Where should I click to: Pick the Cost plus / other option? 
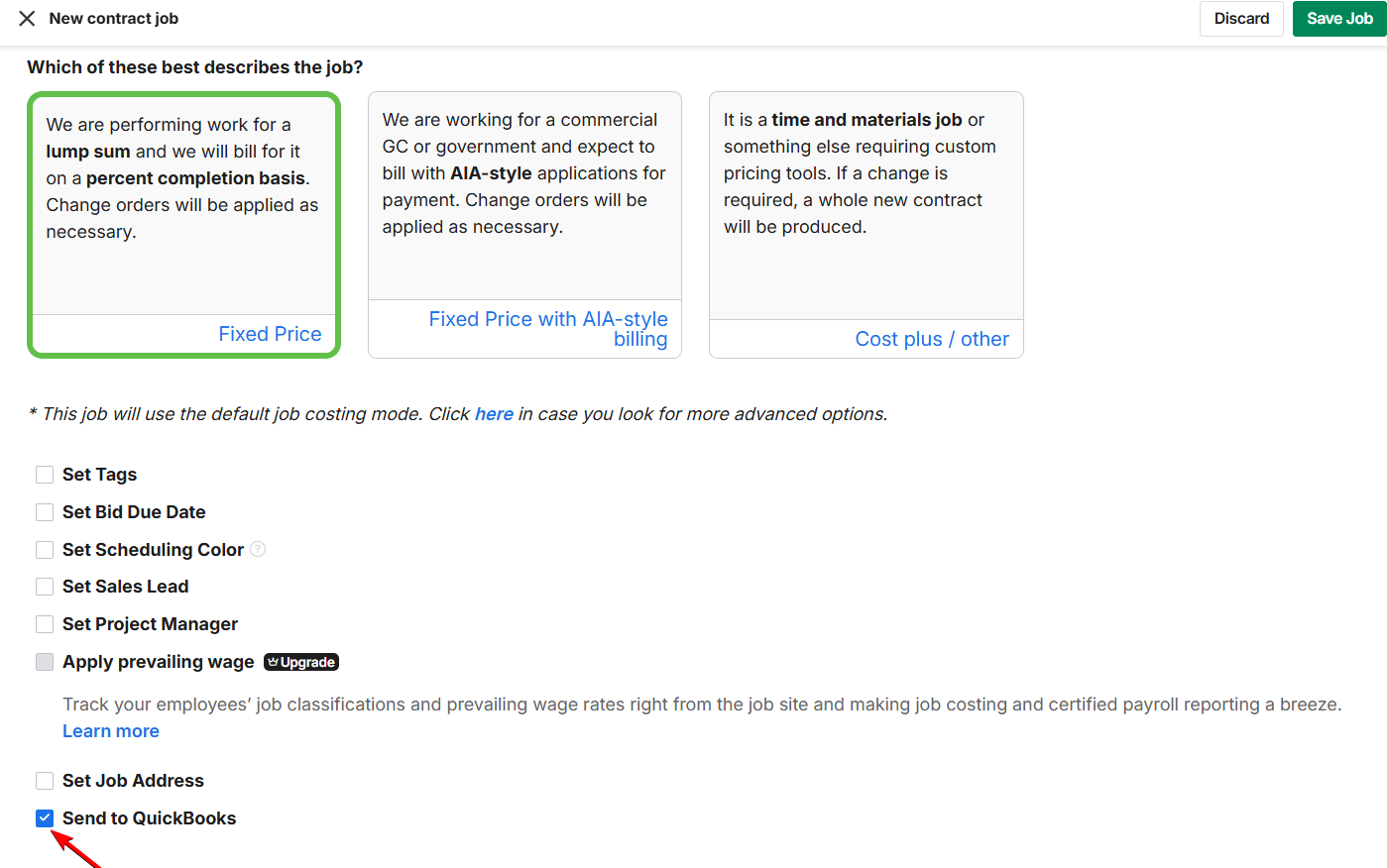tap(866, 225)
